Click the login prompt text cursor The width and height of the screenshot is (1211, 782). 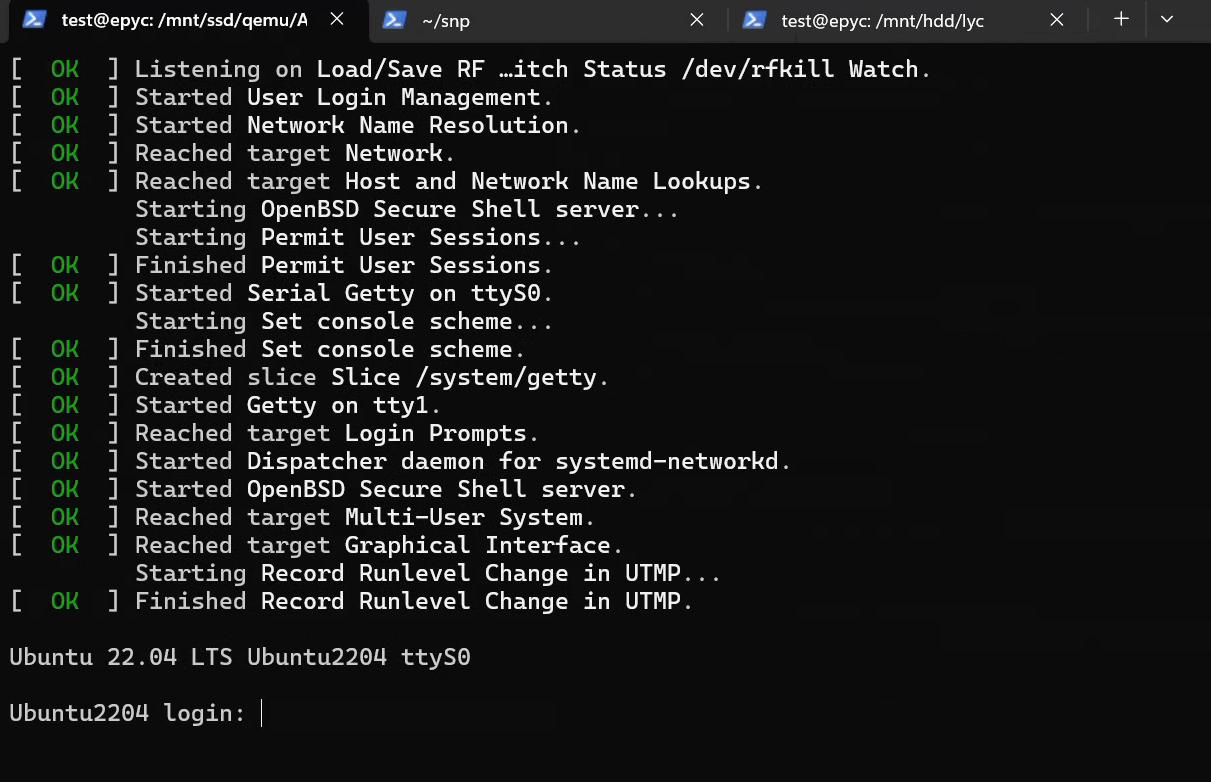pos(262,713)
